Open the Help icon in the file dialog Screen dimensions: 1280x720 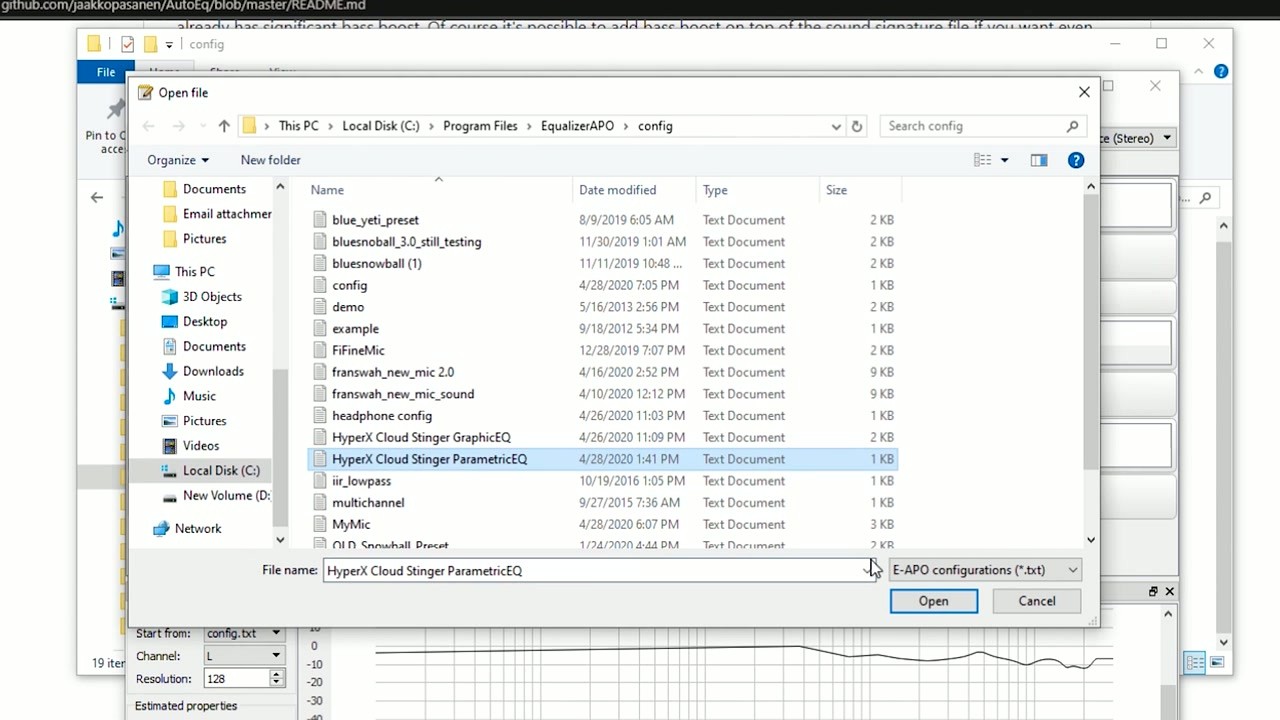(1075, 160)
